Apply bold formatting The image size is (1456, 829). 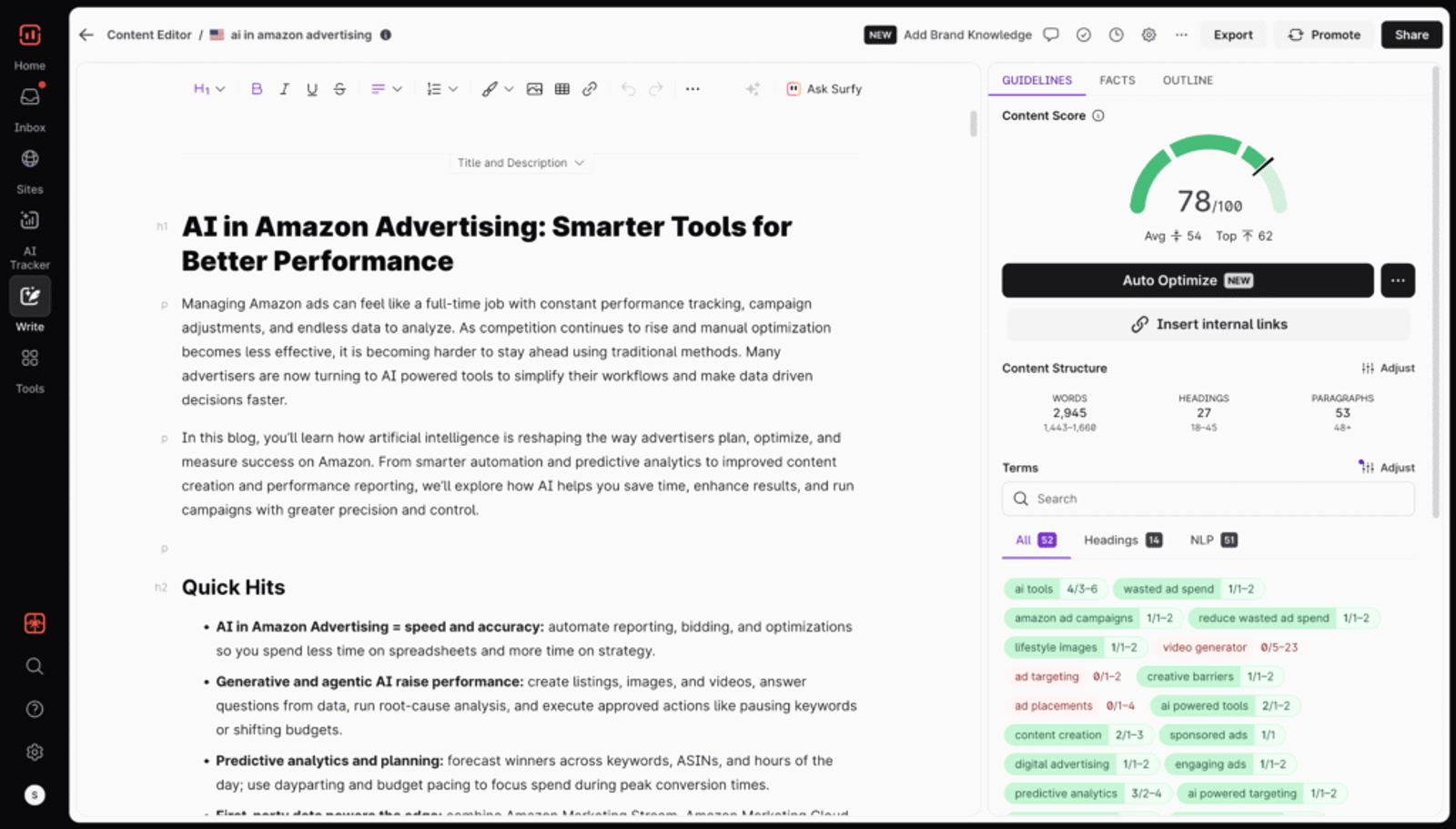[x=257, y=89]
